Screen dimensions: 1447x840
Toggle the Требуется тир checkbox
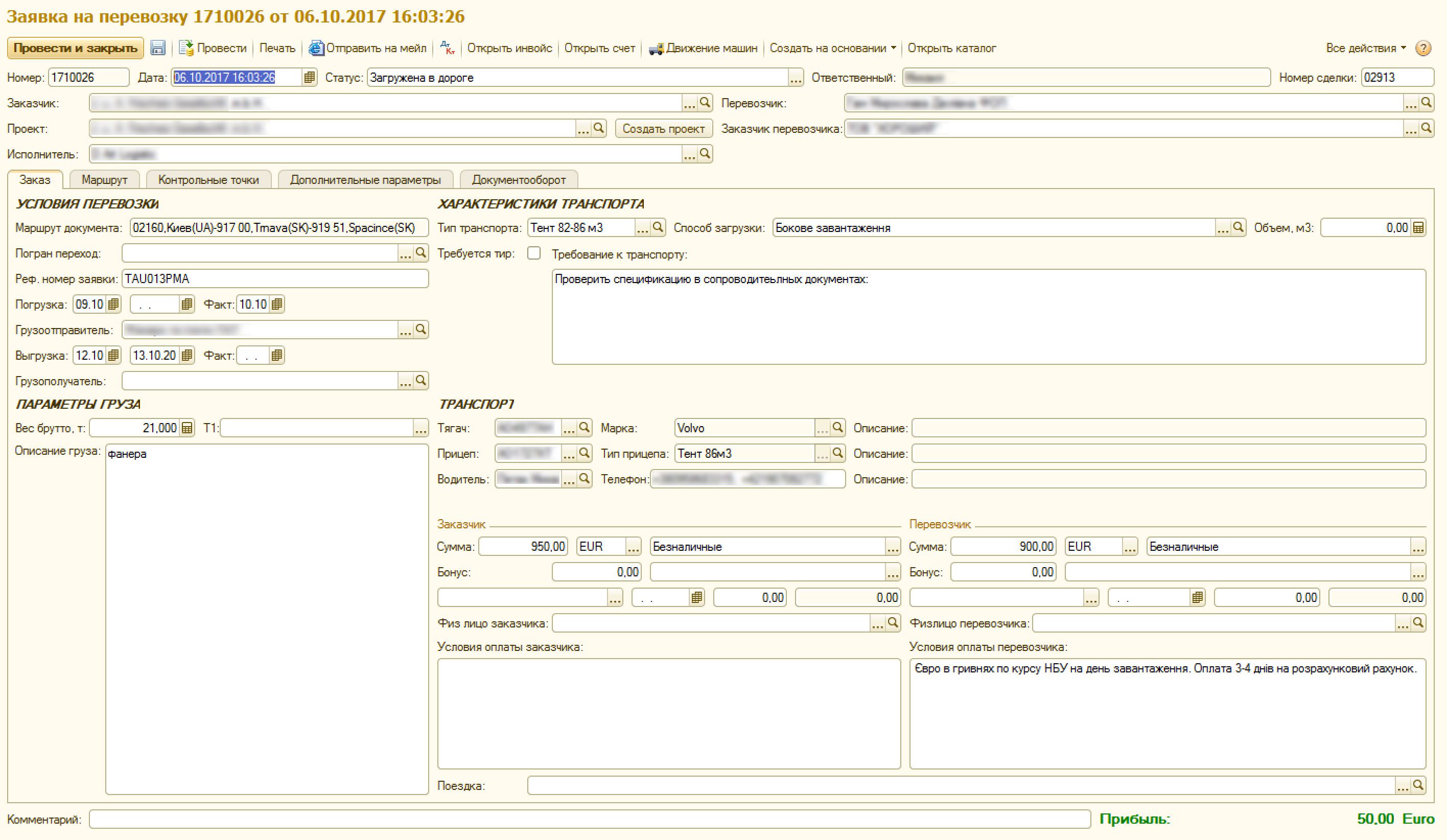534,253
